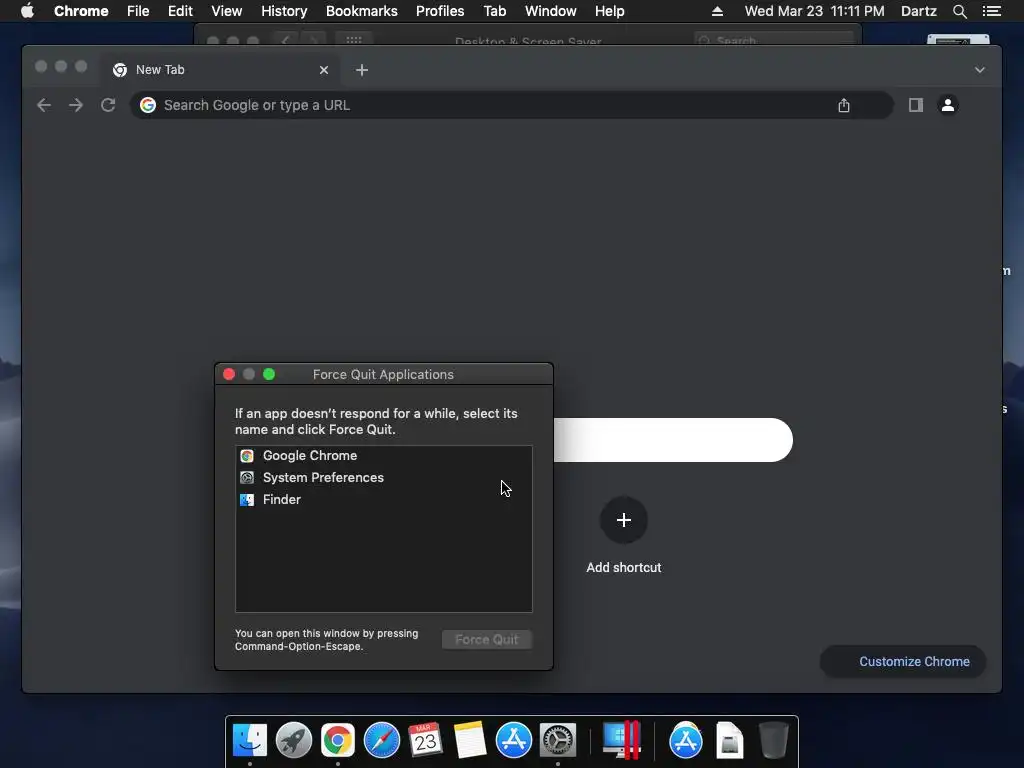Click Google Chrome icon in the Dock
1024x768 pixels.
coord(338,740)
